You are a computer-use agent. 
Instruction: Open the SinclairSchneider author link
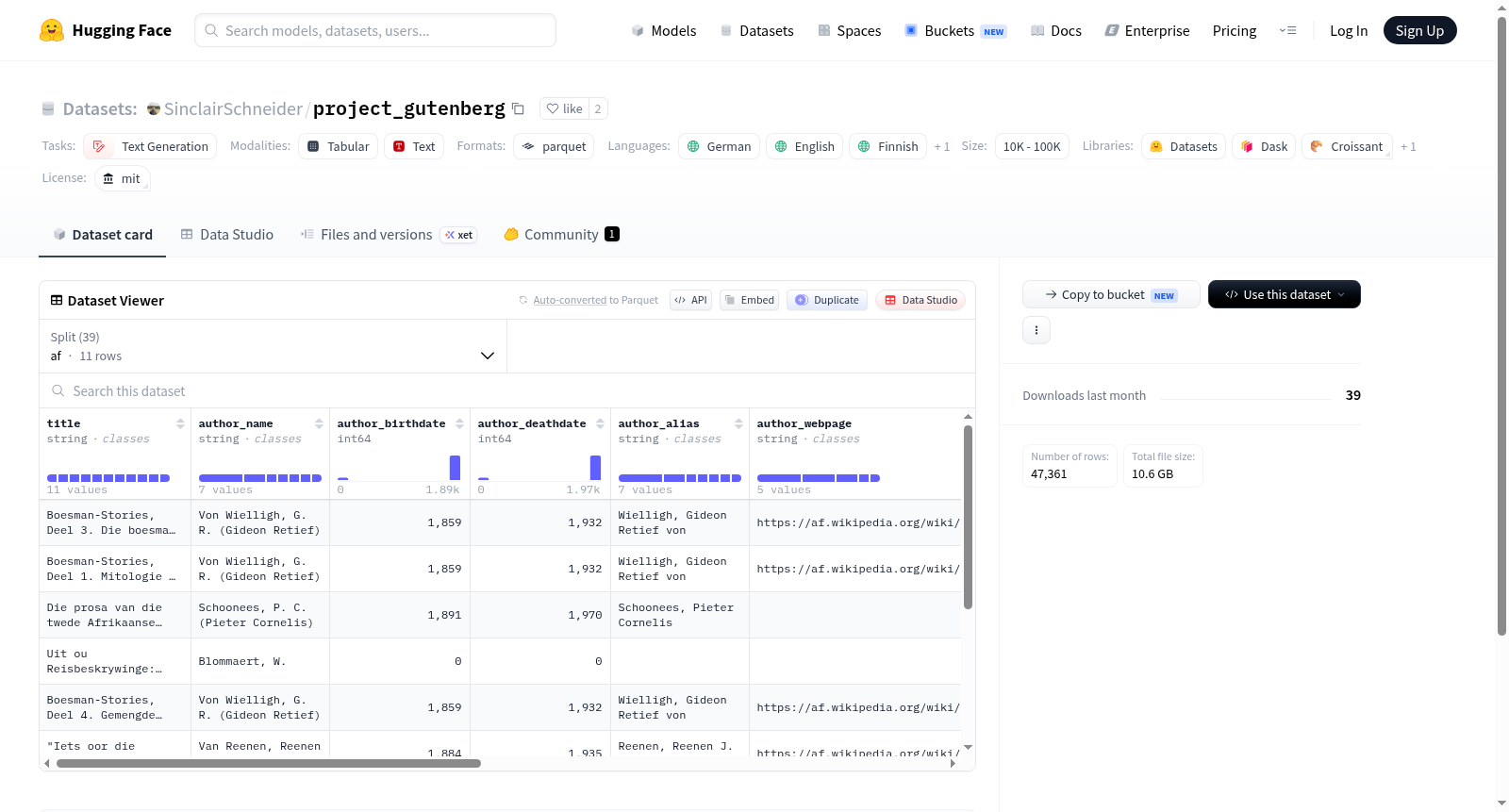[x=233, y=108]
